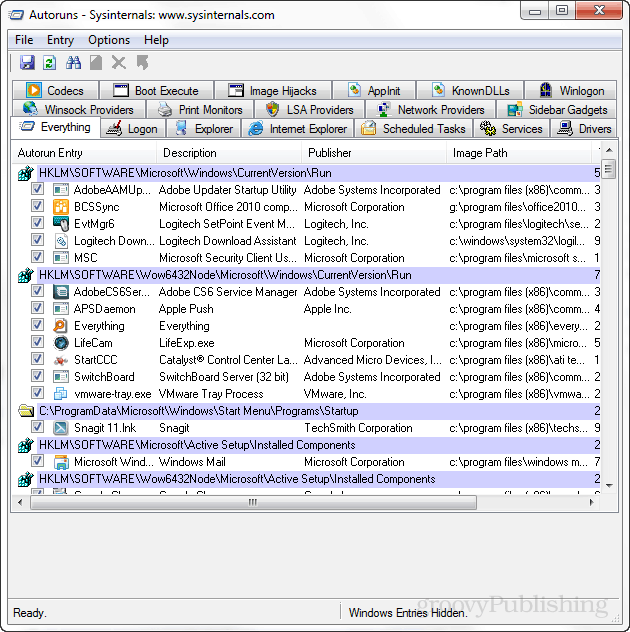Click registry icon for HKLM CurrentVersion\Run
The height and width of the screenshot is (632, 630).
[25, 173]
